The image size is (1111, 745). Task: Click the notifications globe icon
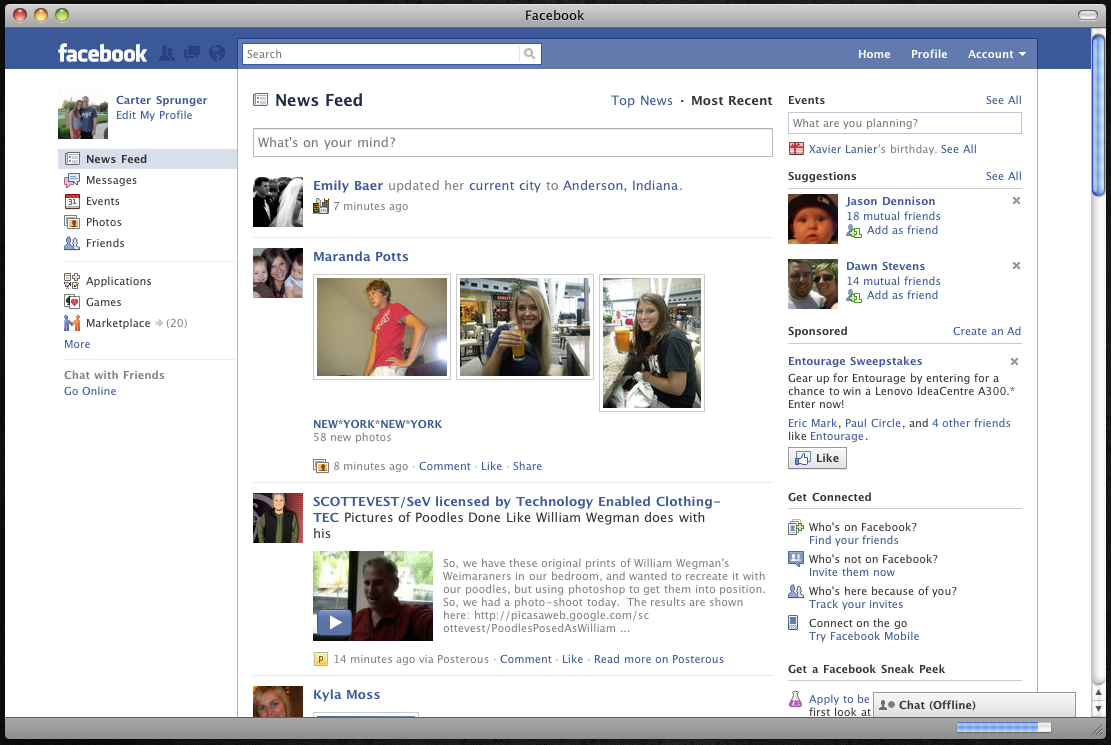click(x=218, y=54)
